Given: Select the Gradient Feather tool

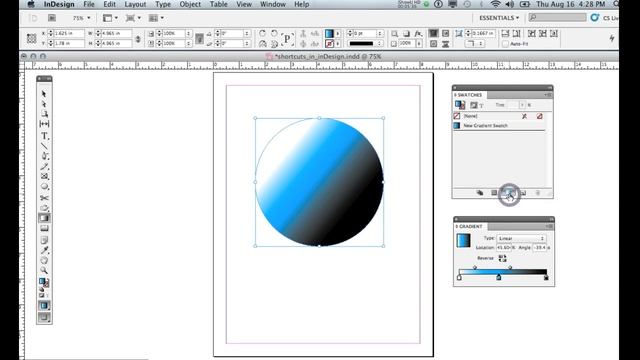Looking at the screenshot, I should [x=44, y=228].
